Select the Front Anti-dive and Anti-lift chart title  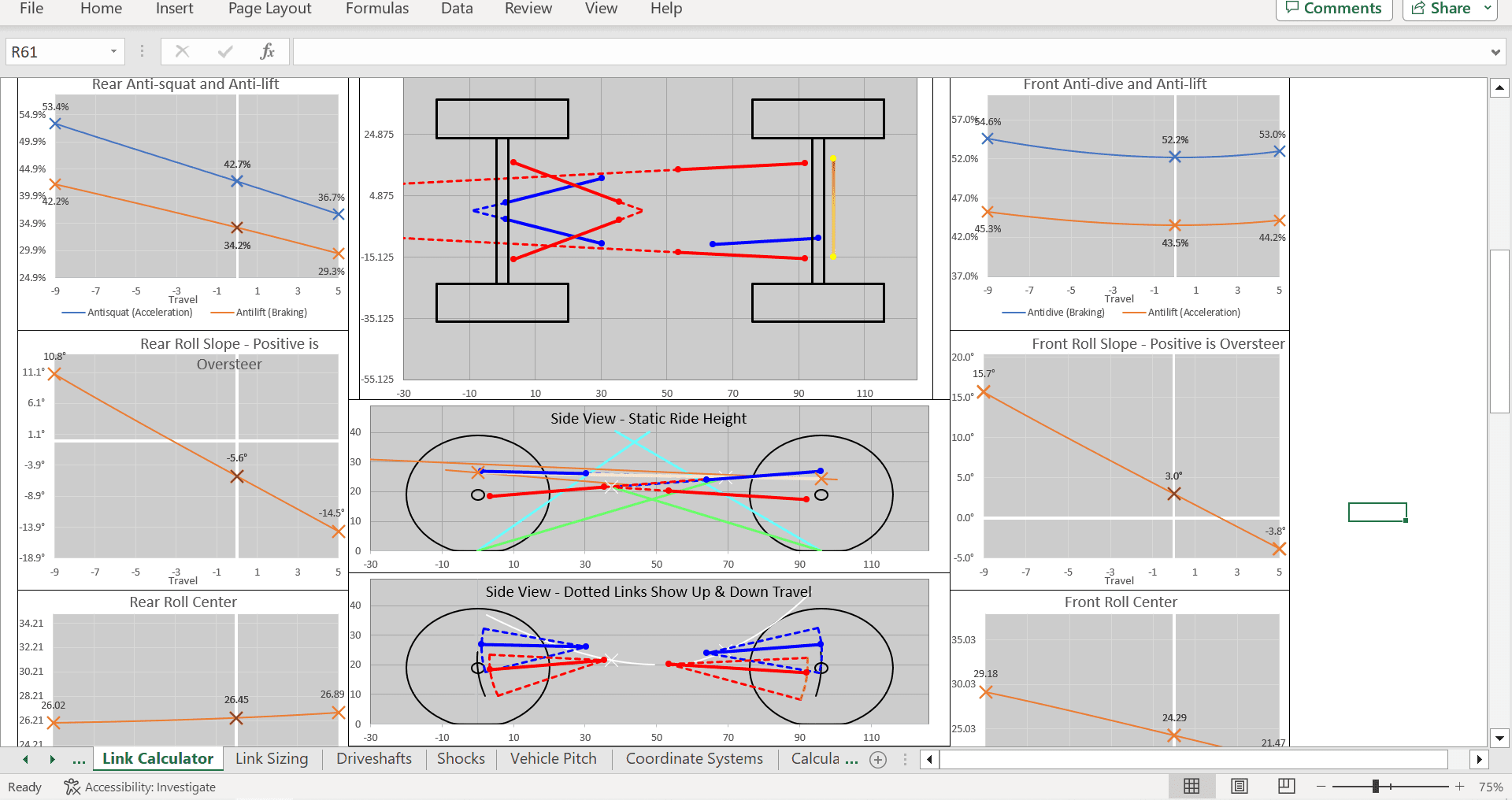(x=1114, y=84)
